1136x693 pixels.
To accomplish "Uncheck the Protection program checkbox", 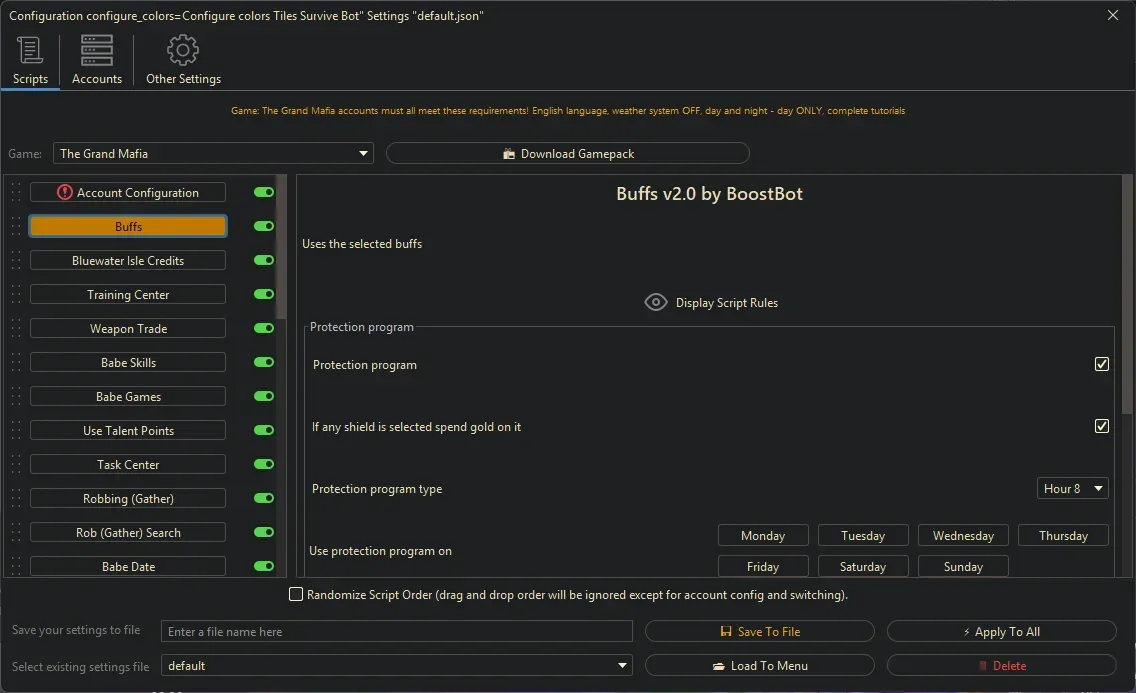I will tap(1101, 364).
